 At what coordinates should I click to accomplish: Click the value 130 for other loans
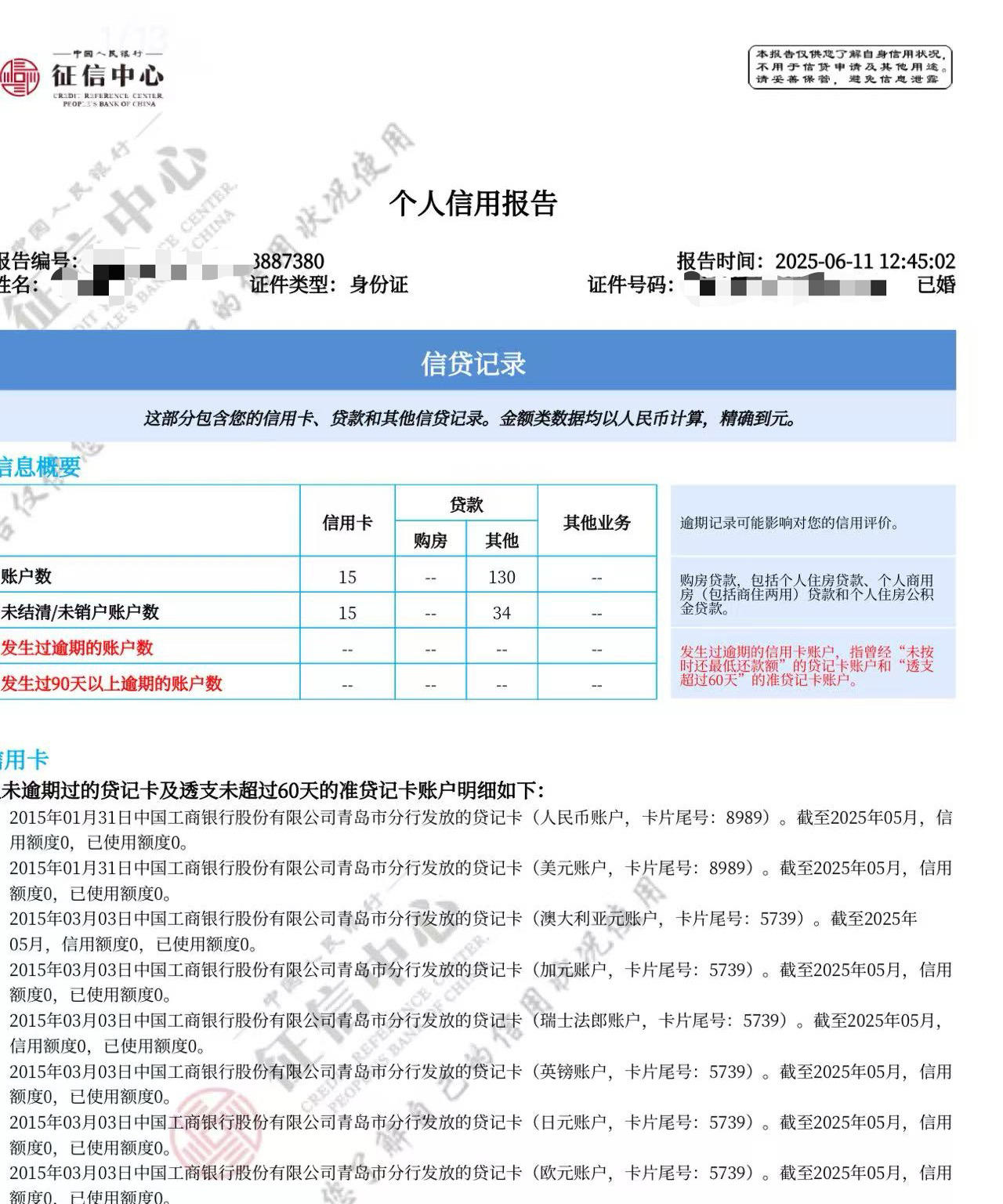501,577
